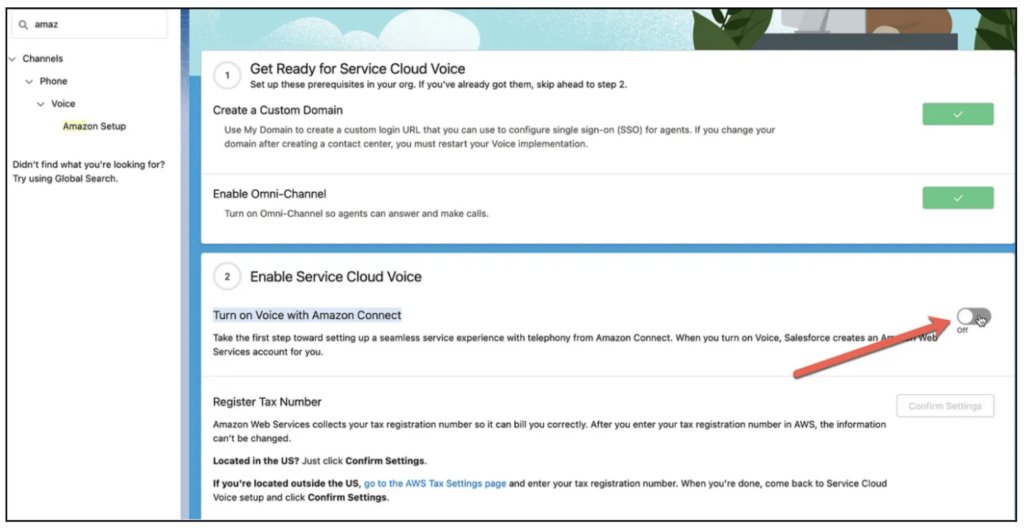Toggle on Voice with Amazon Connect
The image size is (1024, 529).
(x=973, y=317)
